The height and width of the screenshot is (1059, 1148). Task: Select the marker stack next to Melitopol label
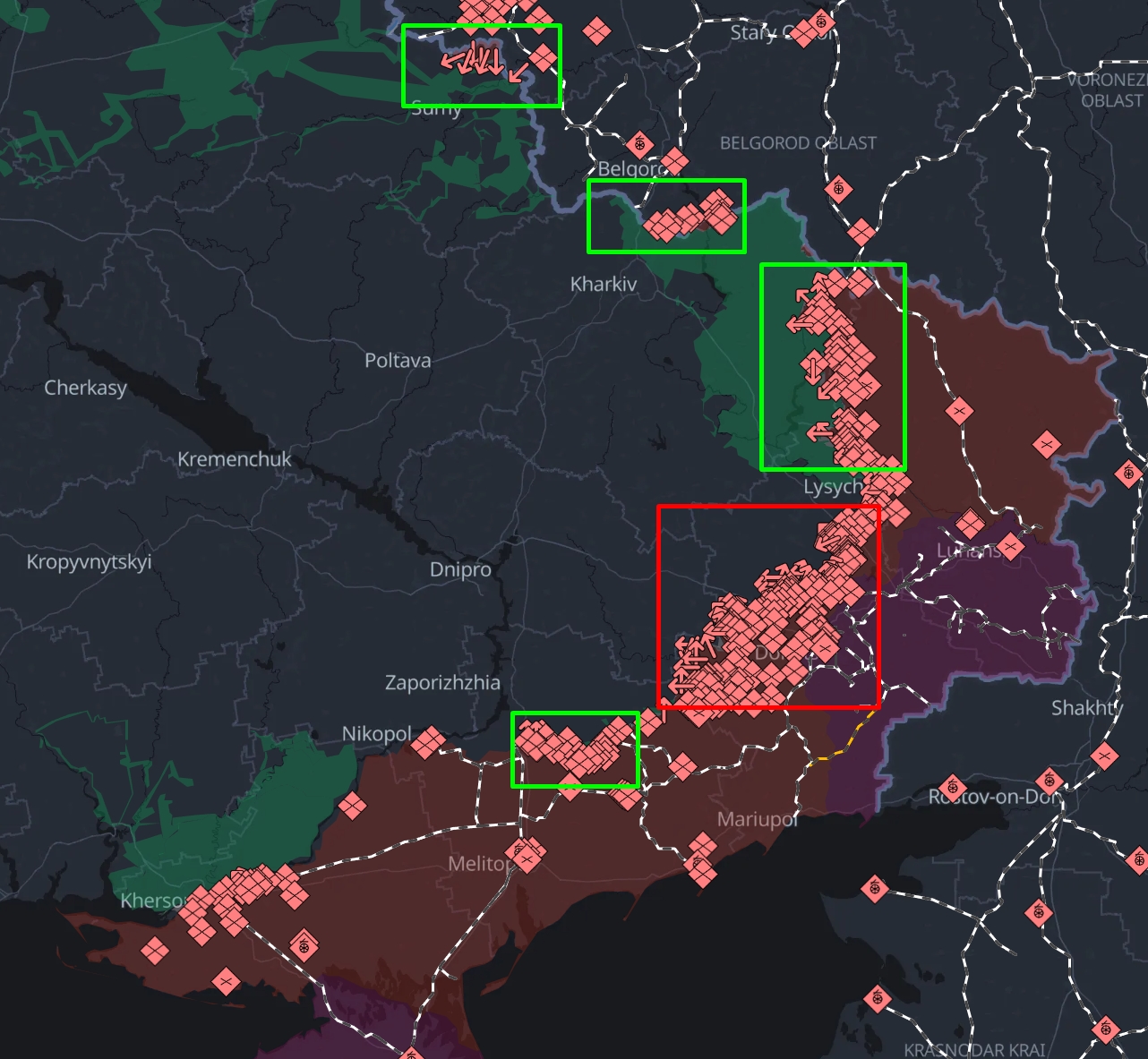[x=527, y=856]
